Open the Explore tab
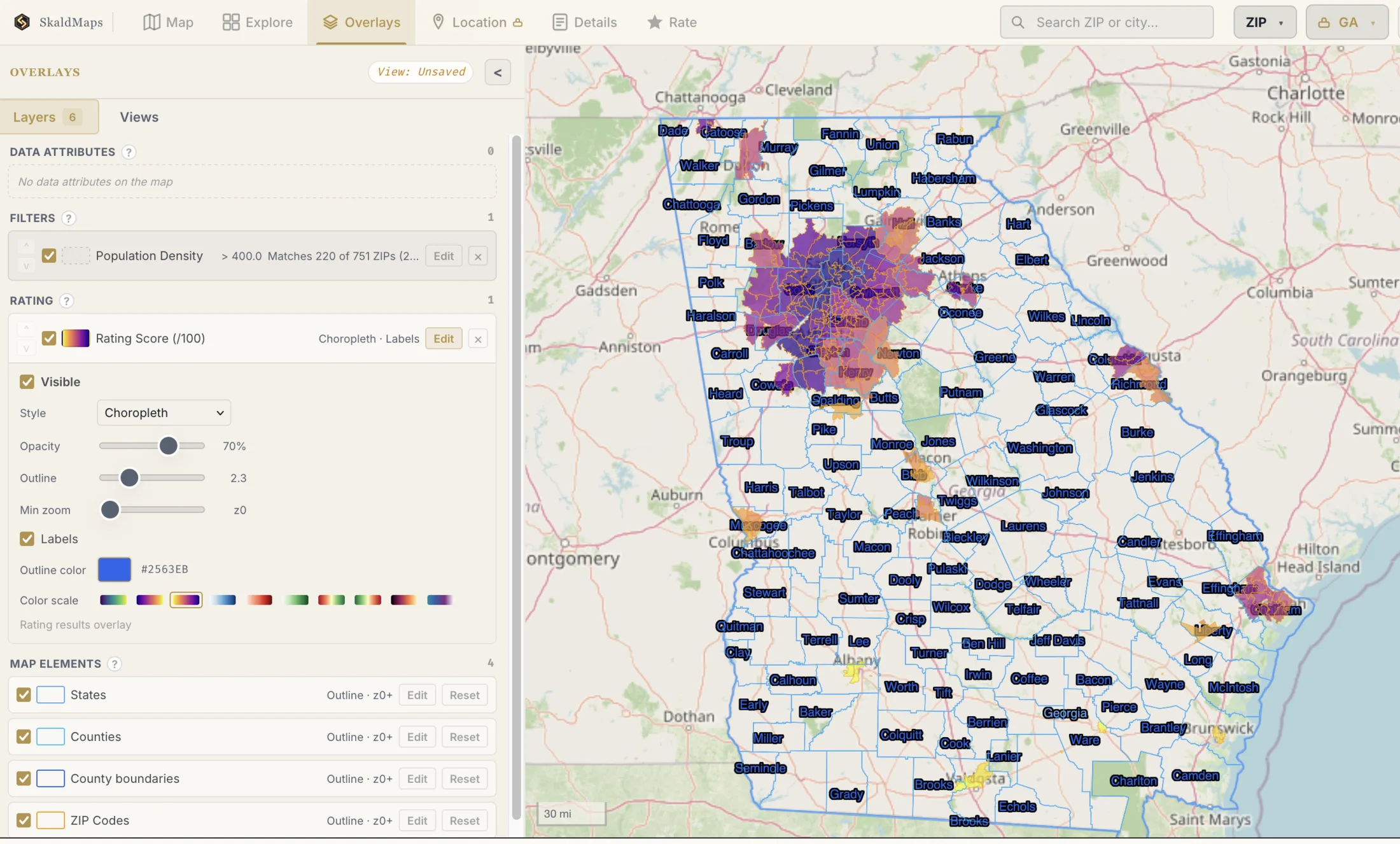The height and width of the screenshot is (844, 1400). point(257,22)
